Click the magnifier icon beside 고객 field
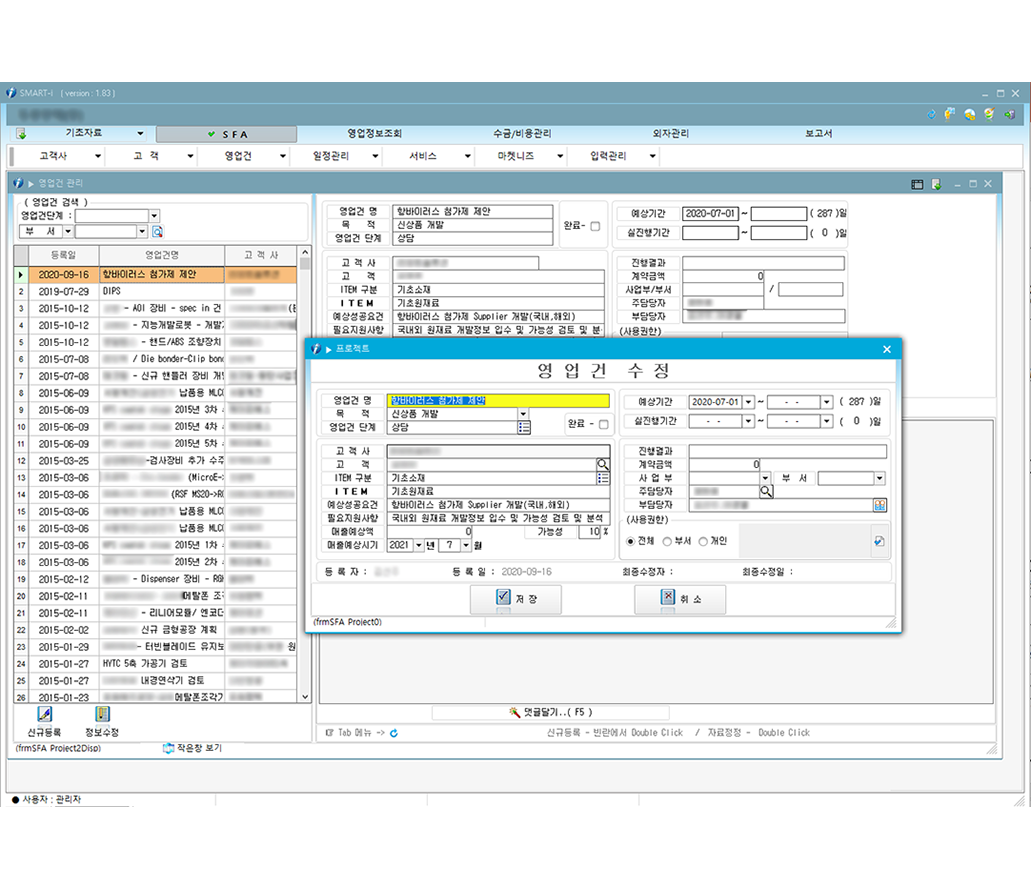The height and width of the screenshot is (889, 1031). pos(602,465)
